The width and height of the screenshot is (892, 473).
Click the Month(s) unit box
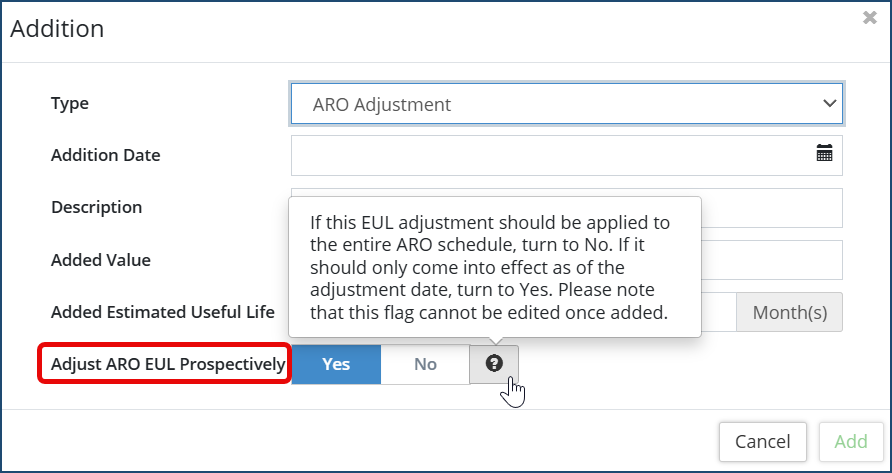(x=789, y=312)
